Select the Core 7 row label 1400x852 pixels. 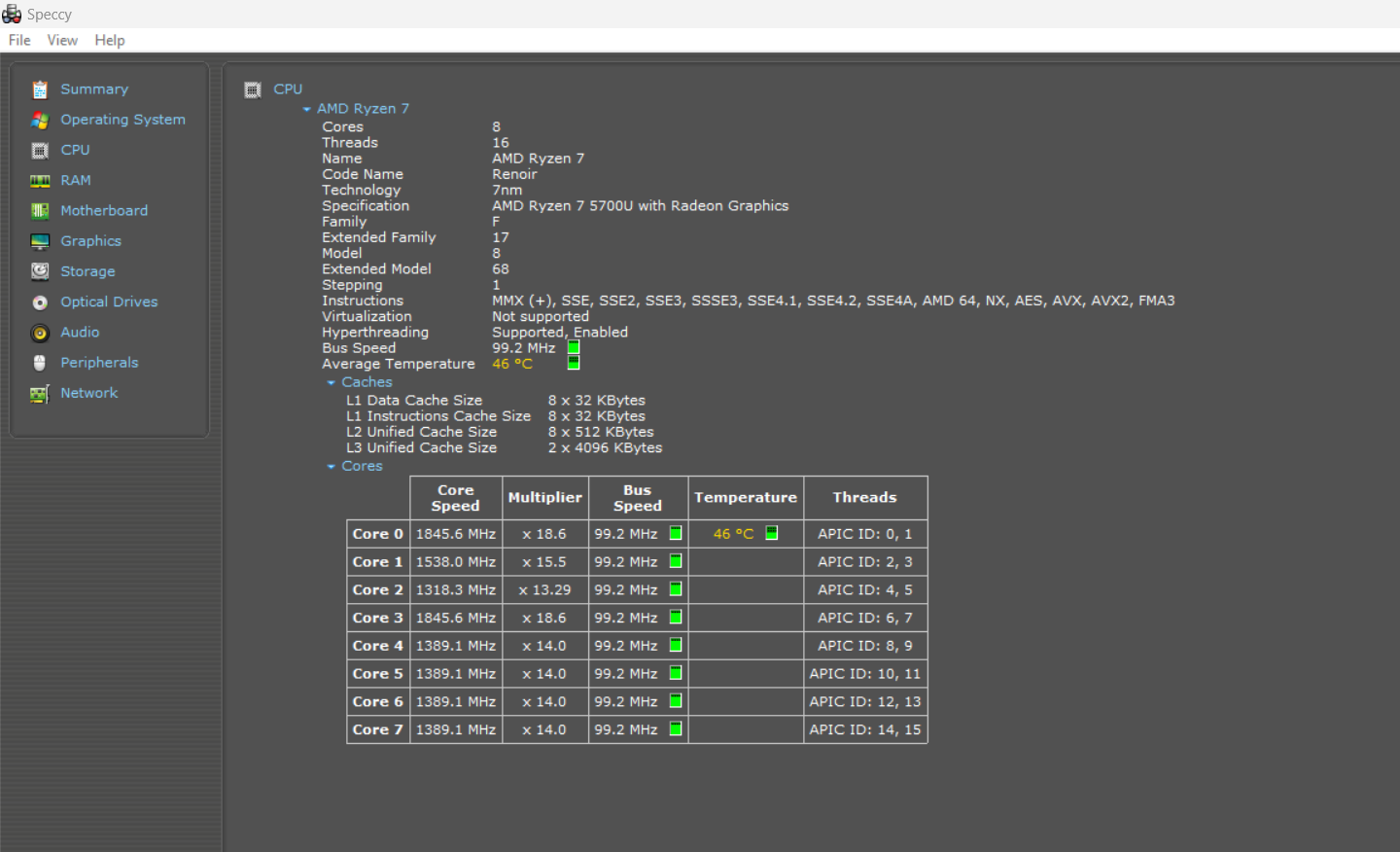click(x=378, y=729)
